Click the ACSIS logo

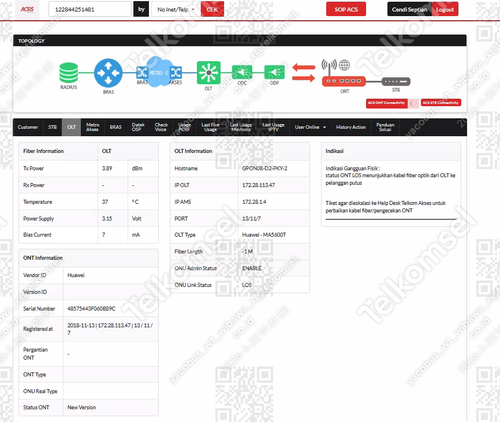[27, 9]
